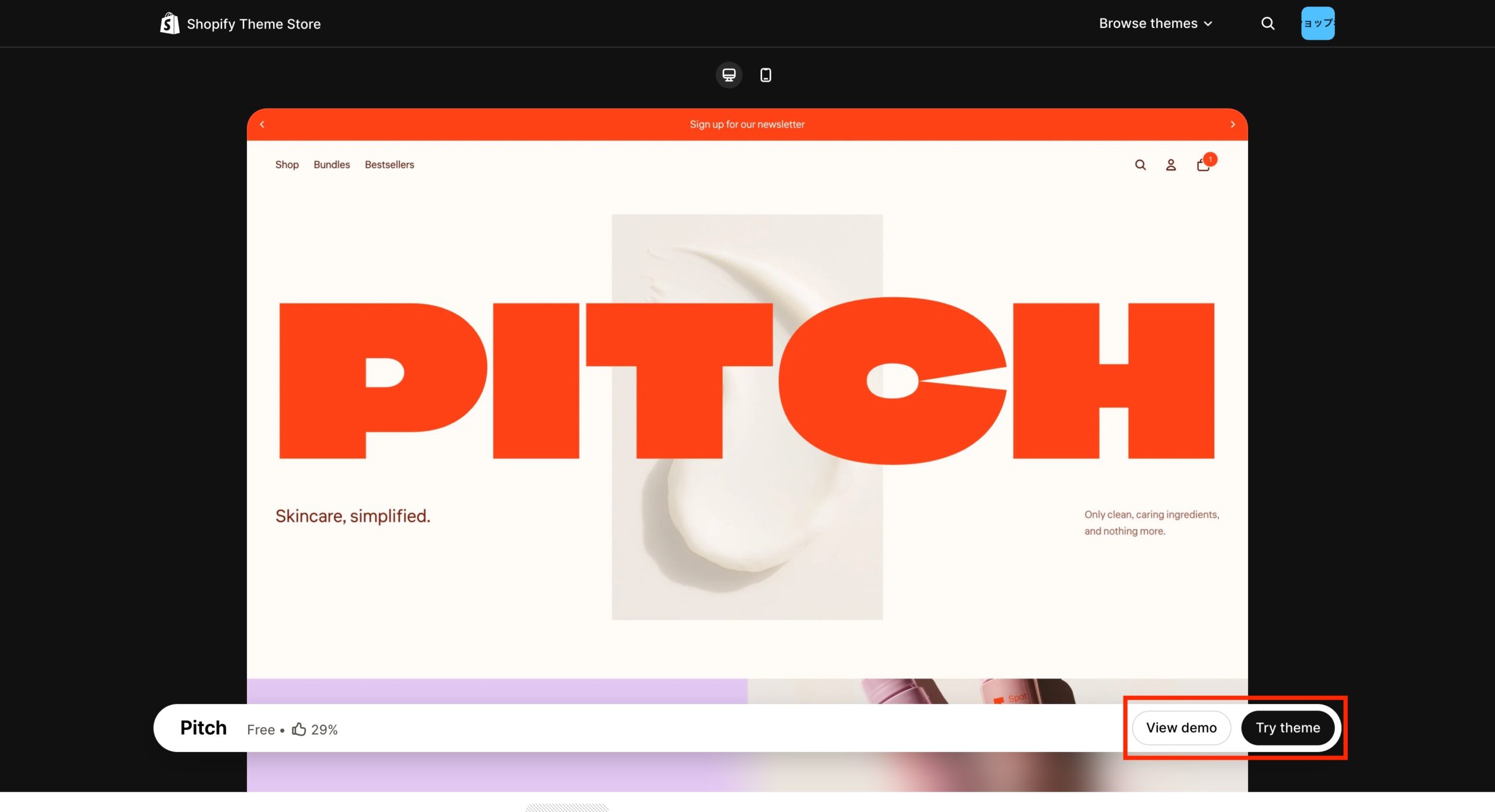1495x812 pixels.
Task: Advance the announcement bar with the right arrow
Action: [1232, 124]
